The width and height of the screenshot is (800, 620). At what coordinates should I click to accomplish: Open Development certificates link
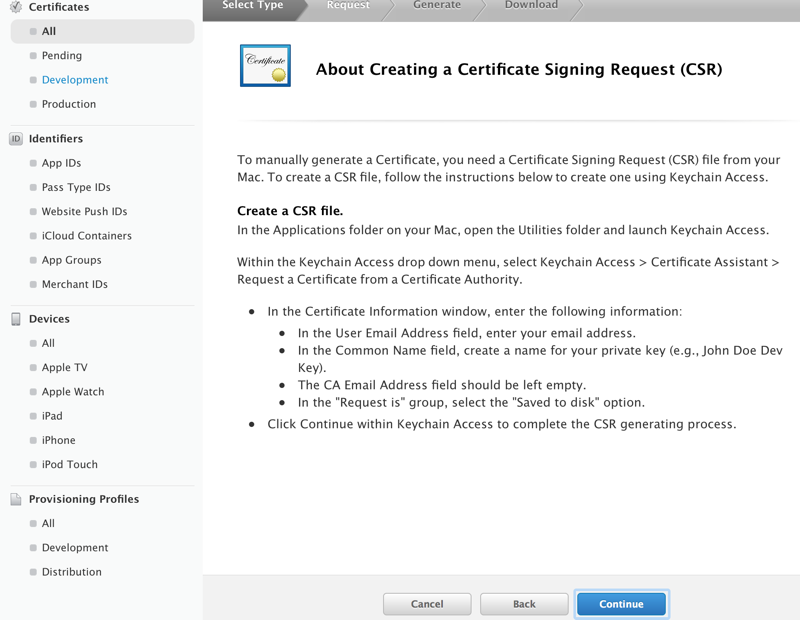coord(75,80)
